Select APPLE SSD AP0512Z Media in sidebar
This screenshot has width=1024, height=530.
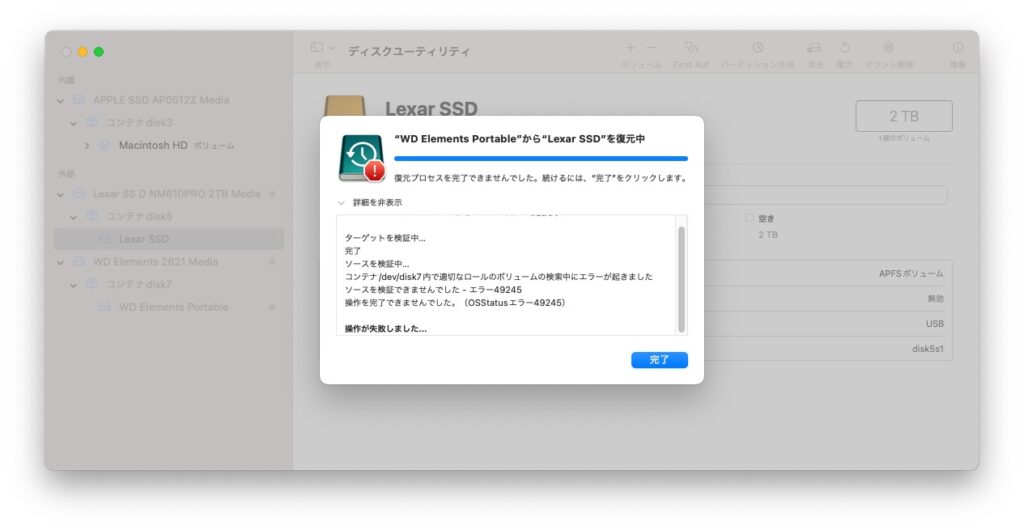tap(161, 100)
